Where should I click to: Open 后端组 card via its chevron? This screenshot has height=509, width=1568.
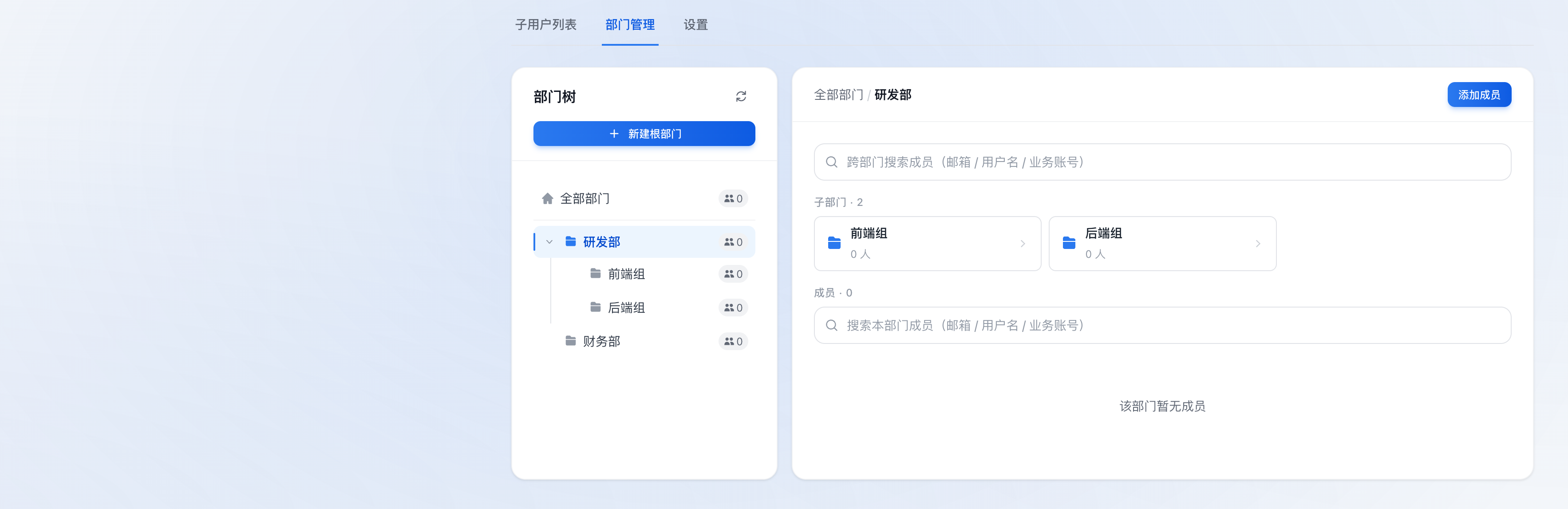(1258, 244)
